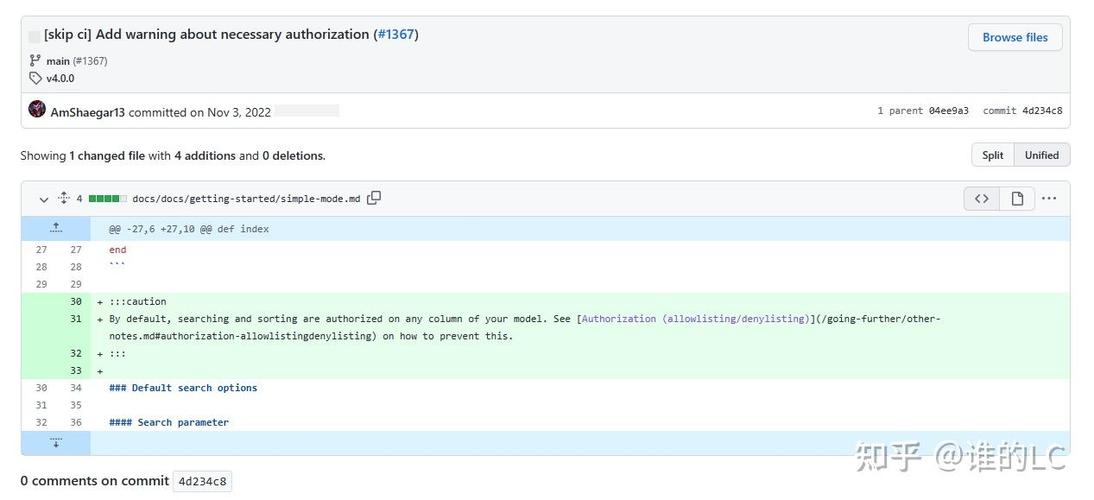Viewport: 1094px width, 500px height.
Task: Show the rich rendered diff view
Action: 1017,199
